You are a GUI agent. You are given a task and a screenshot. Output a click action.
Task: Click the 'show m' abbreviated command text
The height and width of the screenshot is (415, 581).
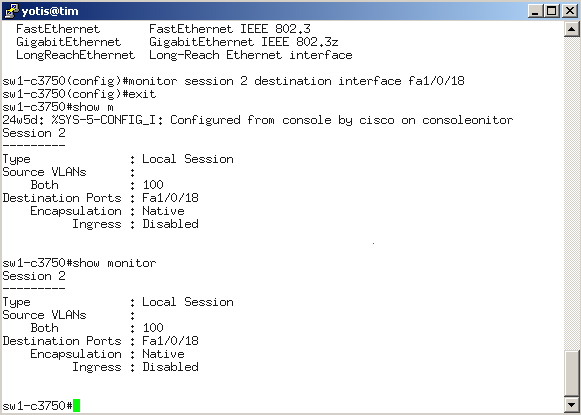coord(93,107)
